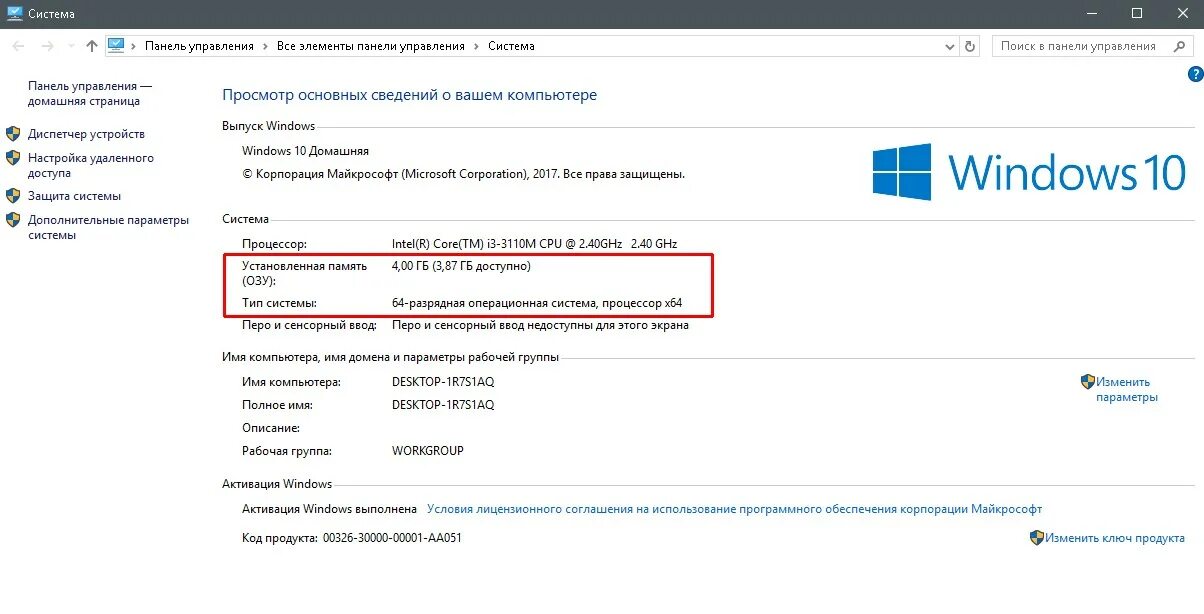
Task: Open recent locations dropdown arrow
Action: pyautogui.click(x=71, y=46)
